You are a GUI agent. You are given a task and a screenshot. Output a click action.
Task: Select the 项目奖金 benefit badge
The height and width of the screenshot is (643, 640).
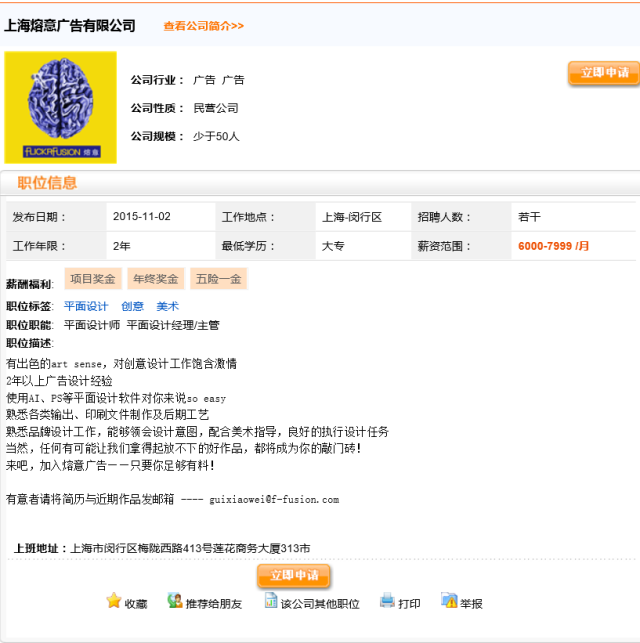[93, 279]
